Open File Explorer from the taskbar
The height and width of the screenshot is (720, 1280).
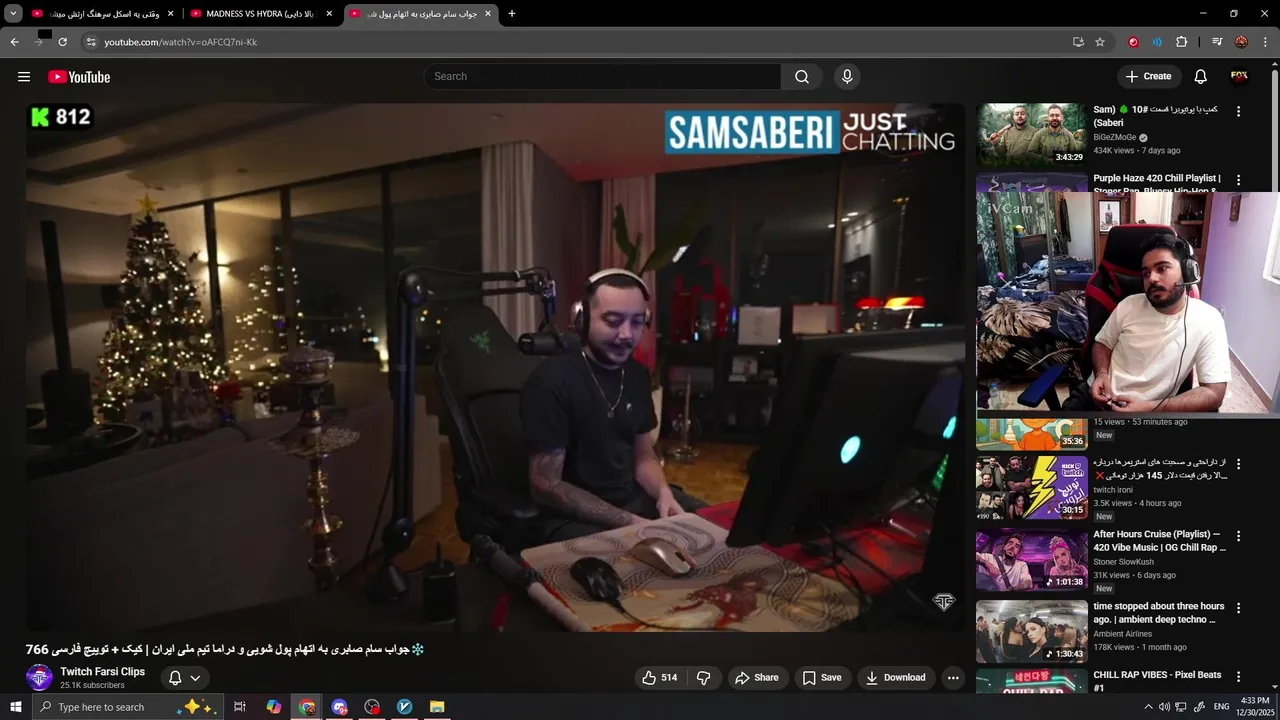[437, 707]
